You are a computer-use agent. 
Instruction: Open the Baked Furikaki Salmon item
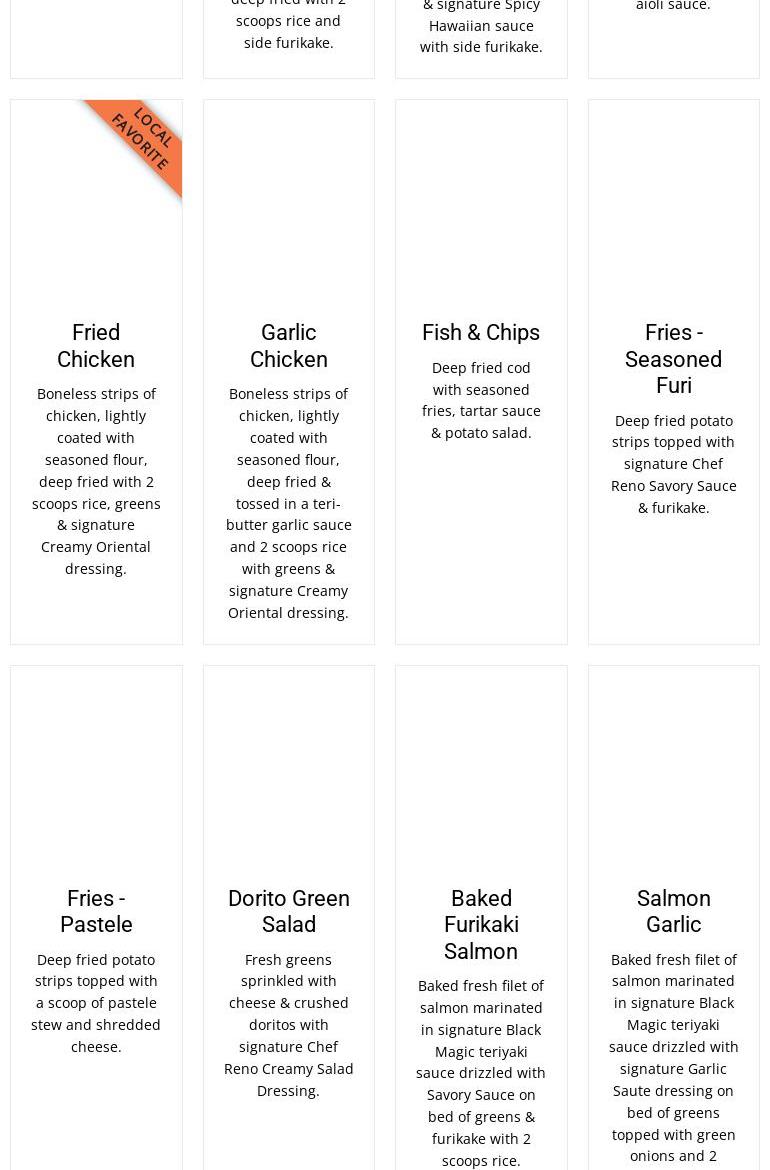click(x=481, y=925)
